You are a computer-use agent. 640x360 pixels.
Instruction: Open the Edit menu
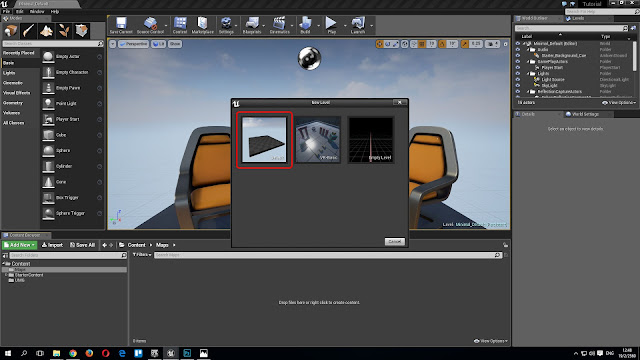click(20, 11)
